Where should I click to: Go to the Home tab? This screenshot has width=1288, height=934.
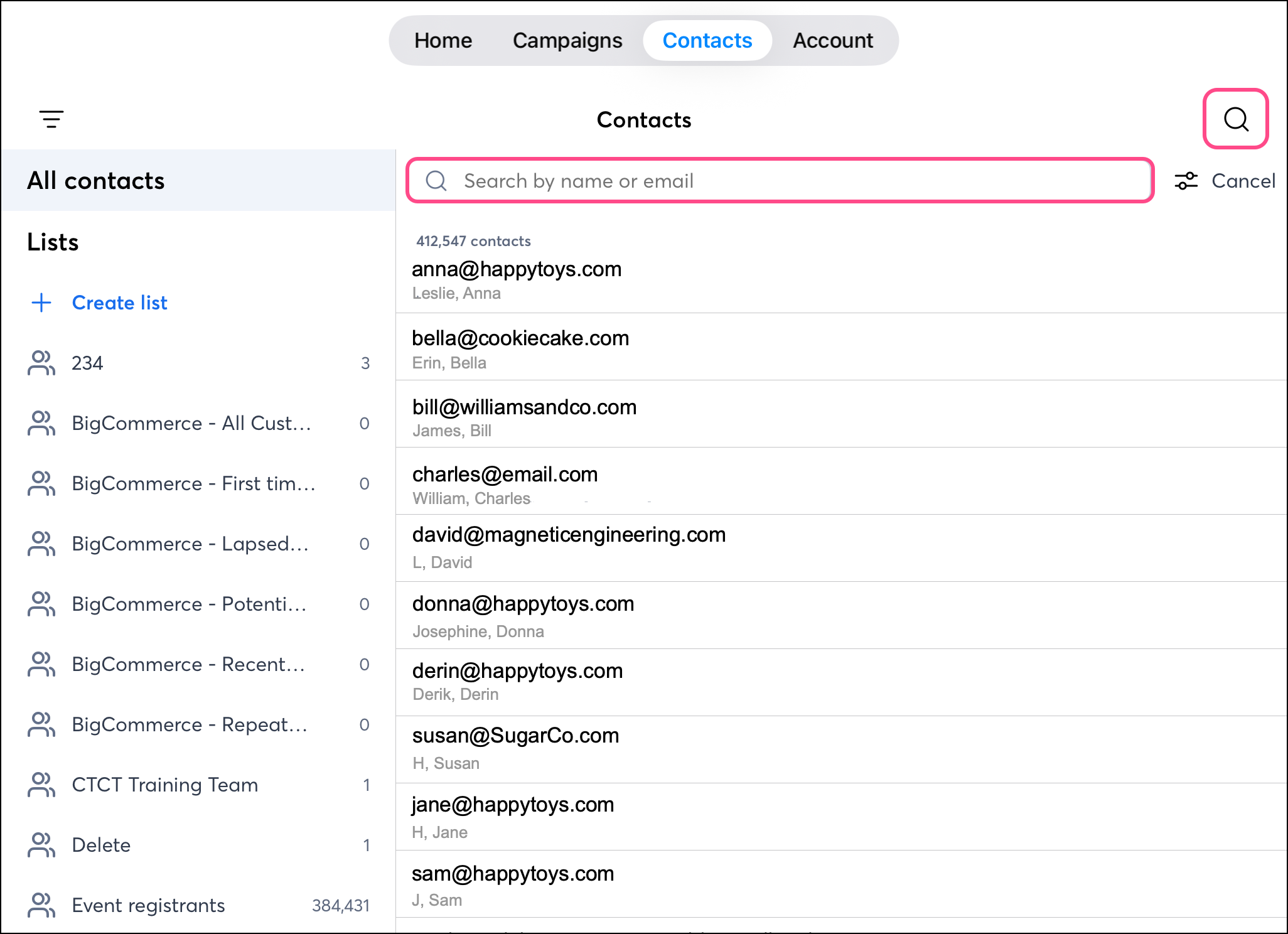coord(443,41)
